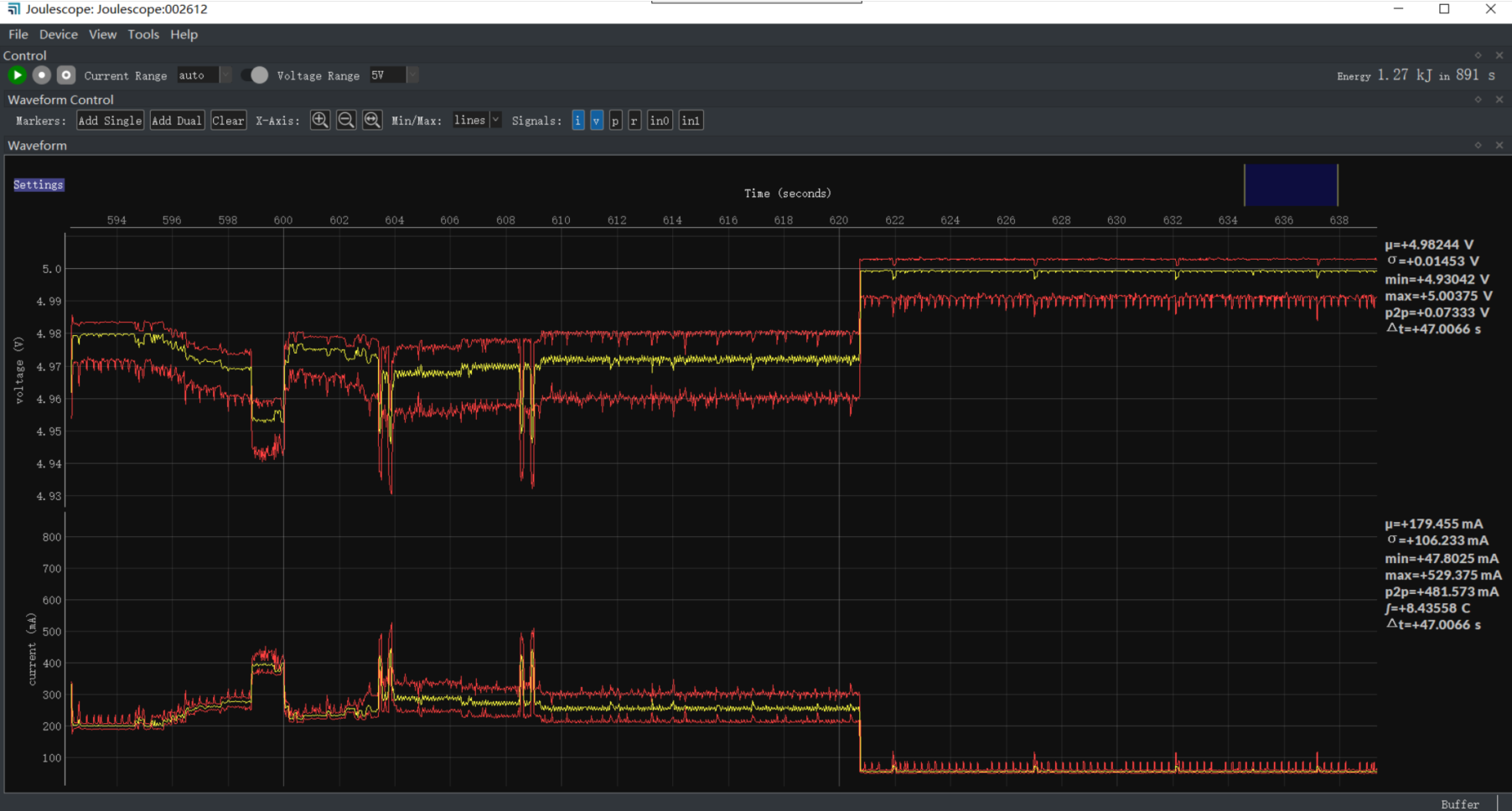Zoom out on the X-axis
1512x811 pixels.
coord(345,121)
